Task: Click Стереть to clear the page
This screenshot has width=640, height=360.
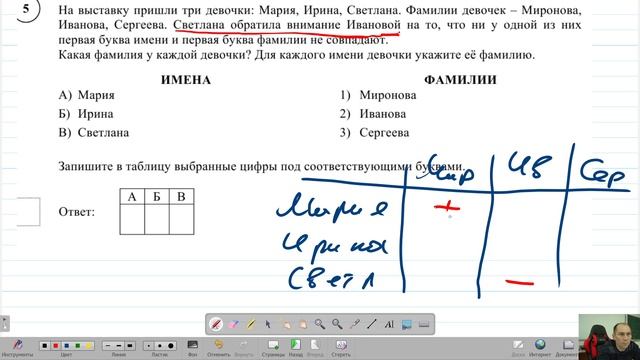Action: [x=341, y=348]
